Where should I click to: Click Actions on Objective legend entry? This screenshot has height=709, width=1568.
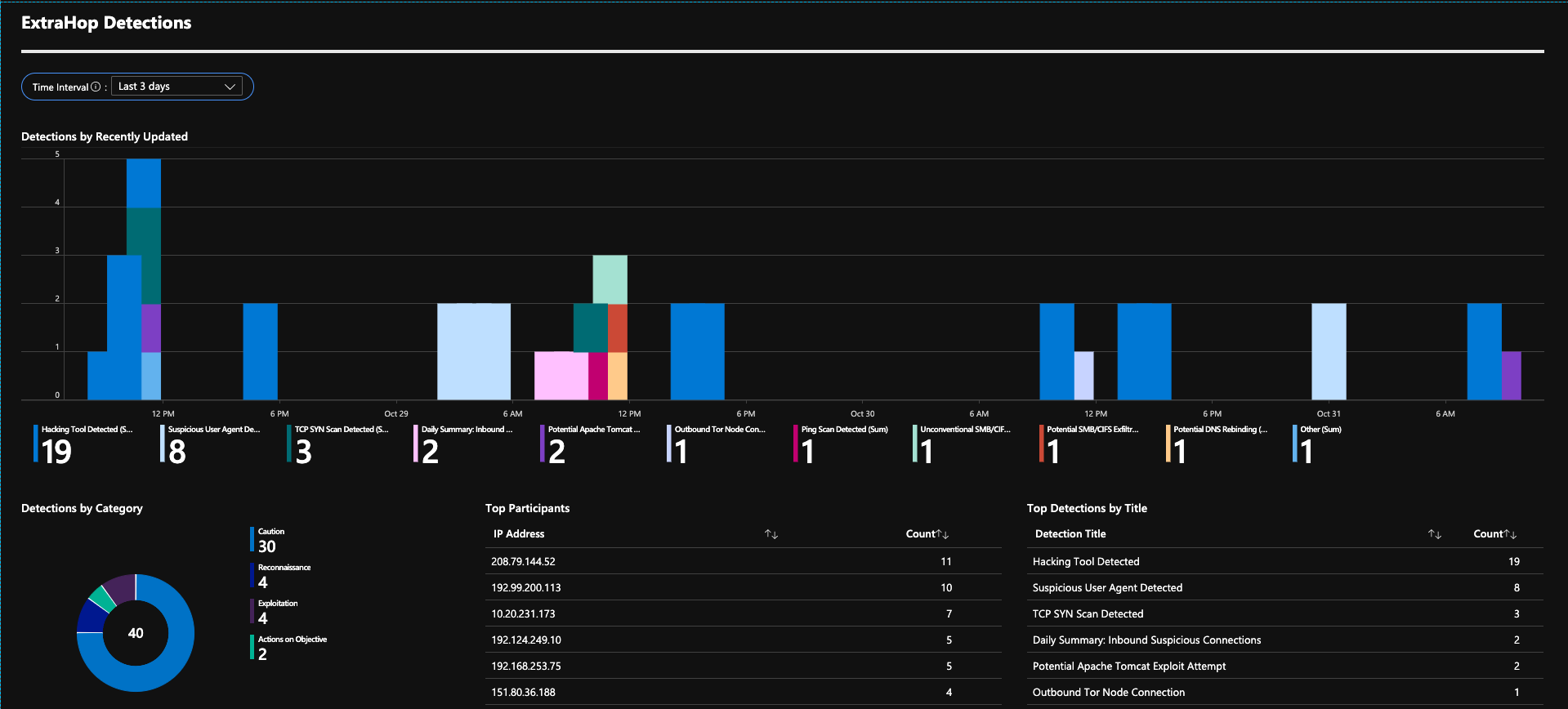click(288, 649)
